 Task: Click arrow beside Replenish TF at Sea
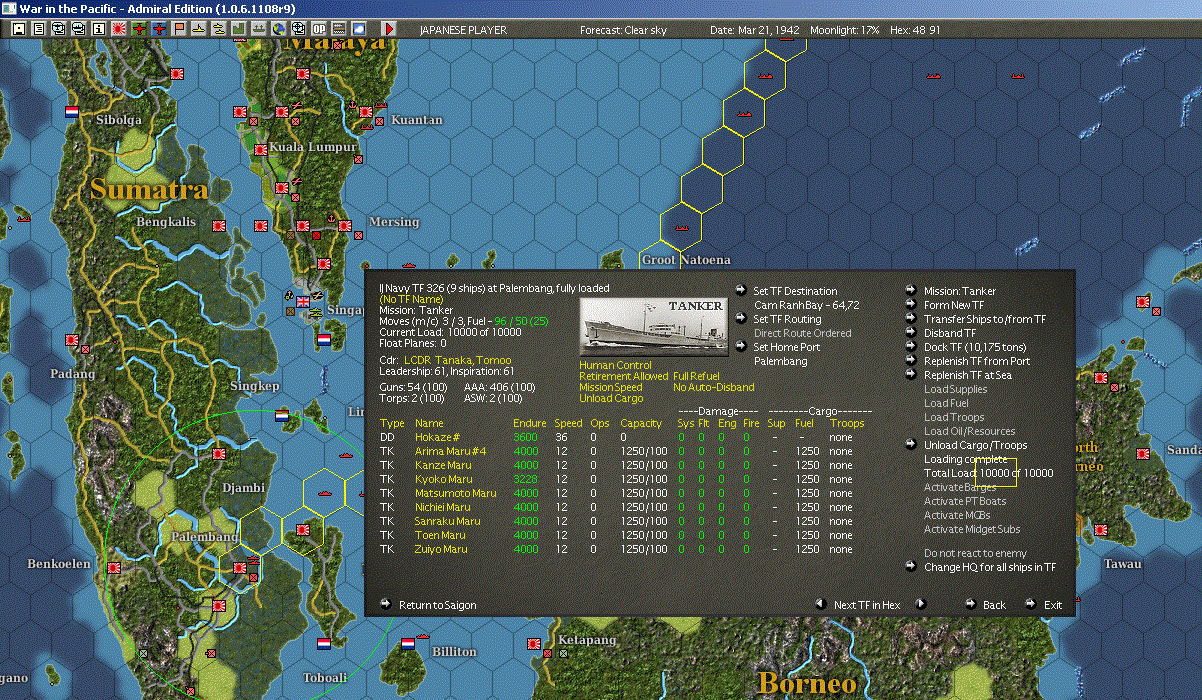(x=911, y=375)
